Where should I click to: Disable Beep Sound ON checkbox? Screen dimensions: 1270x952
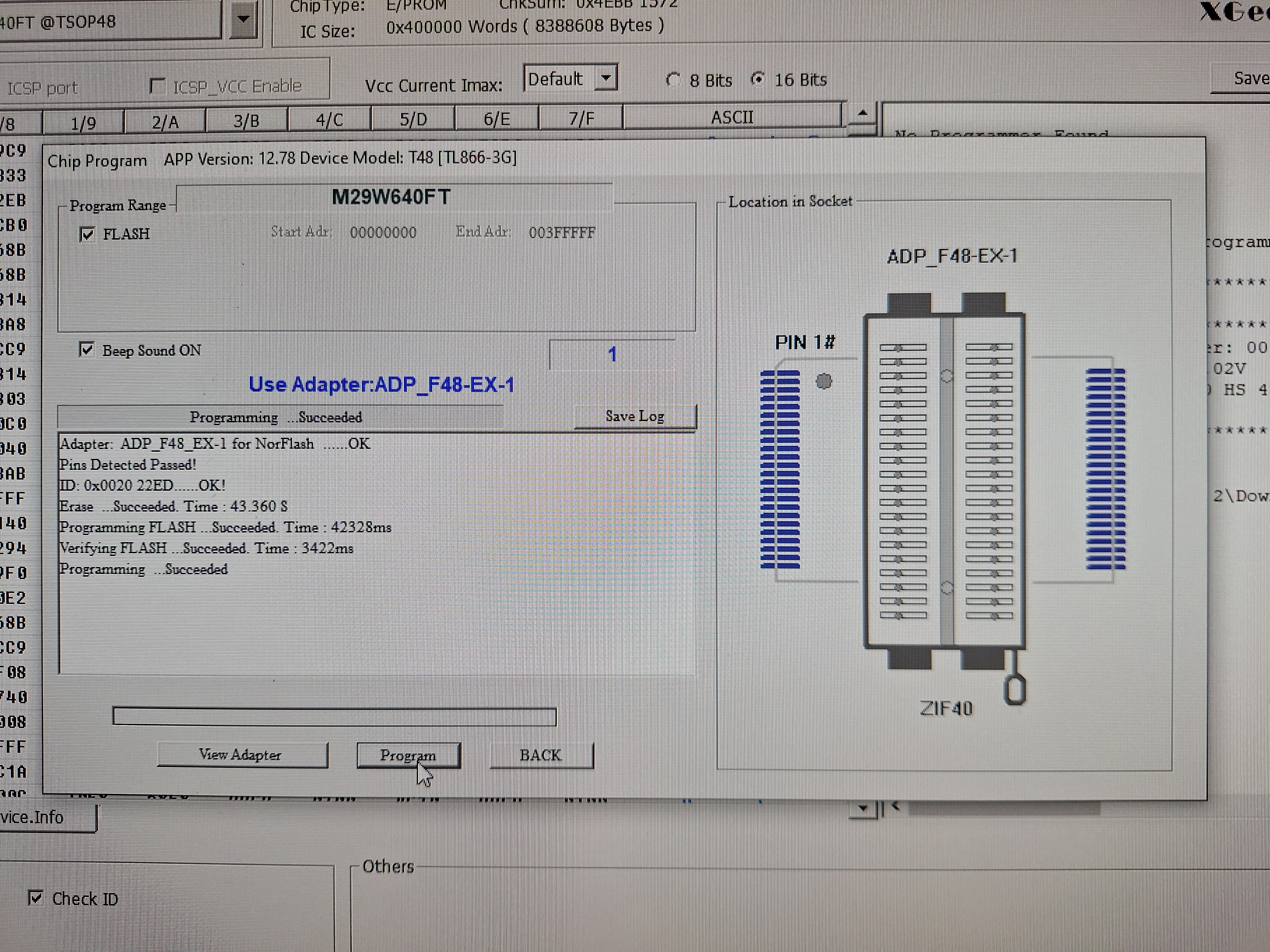pyautogui.click(x=87, y=349)
